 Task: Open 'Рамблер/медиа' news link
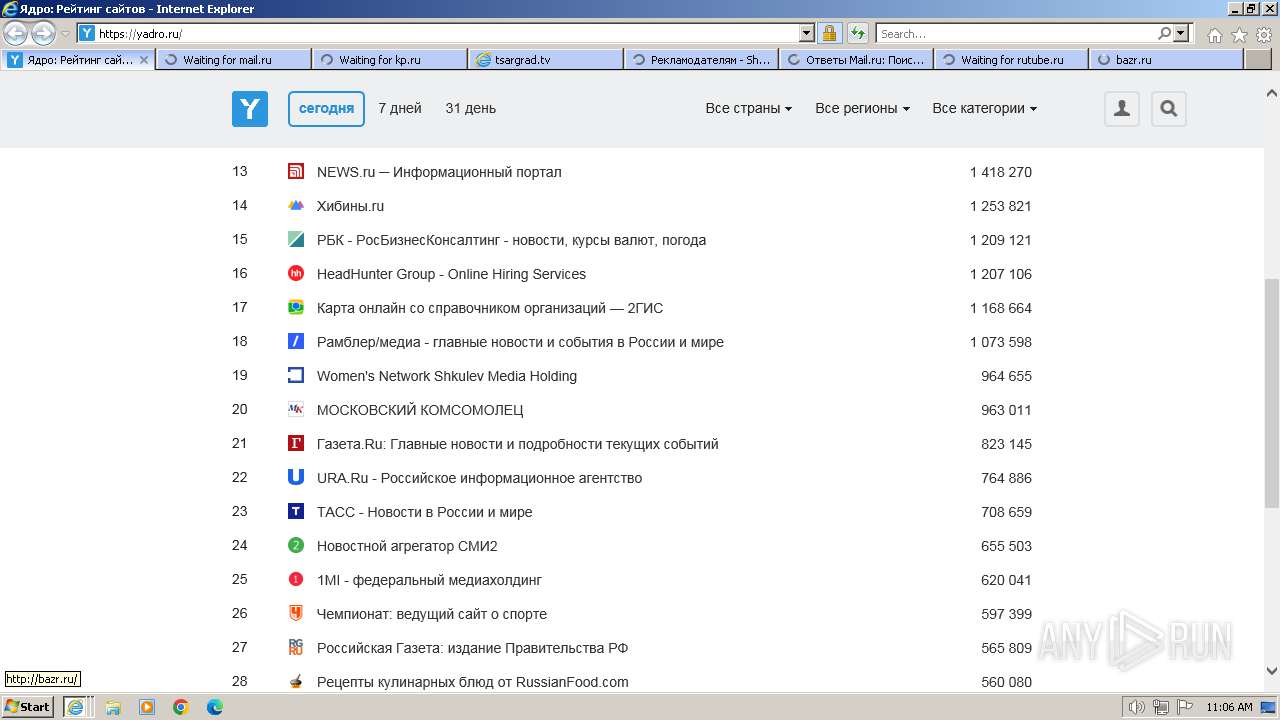click(x=520, y=342)
